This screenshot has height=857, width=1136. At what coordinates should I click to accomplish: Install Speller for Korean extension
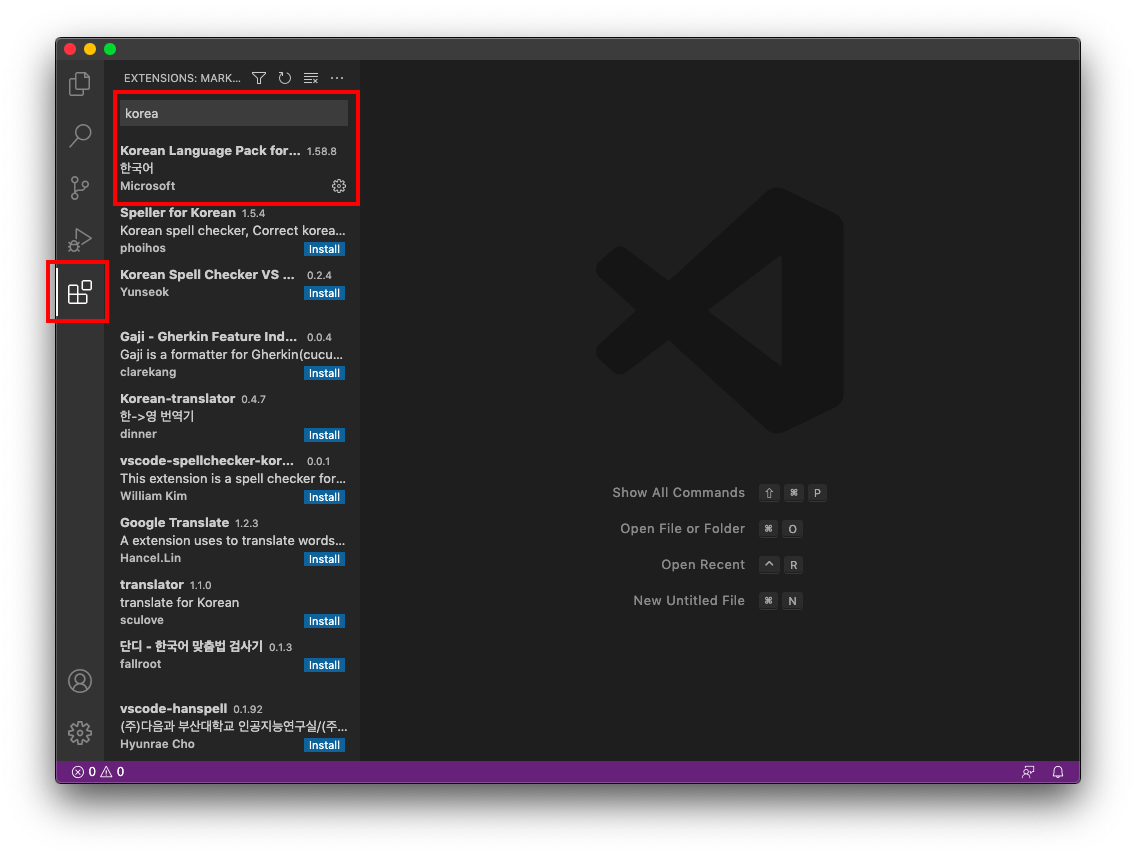(x=324, y=249)
